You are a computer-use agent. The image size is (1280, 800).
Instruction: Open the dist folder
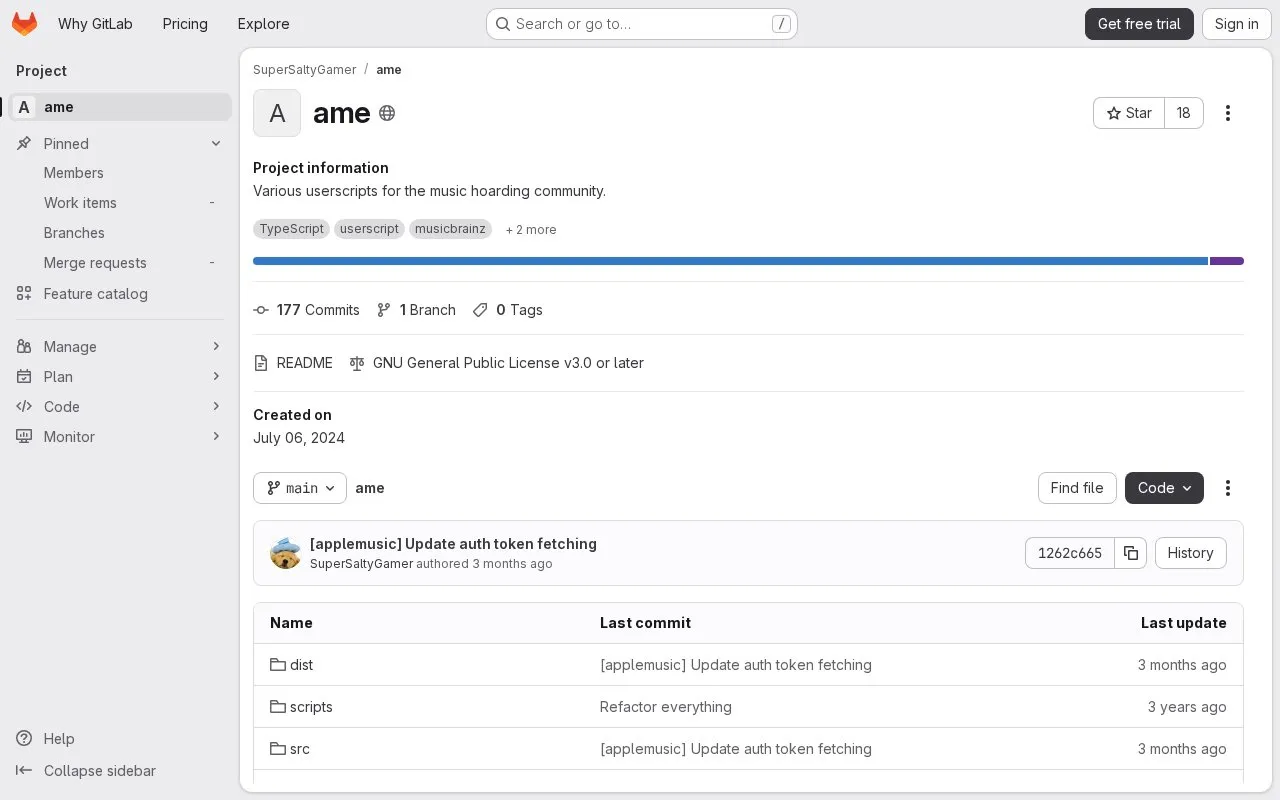(301, 665)
